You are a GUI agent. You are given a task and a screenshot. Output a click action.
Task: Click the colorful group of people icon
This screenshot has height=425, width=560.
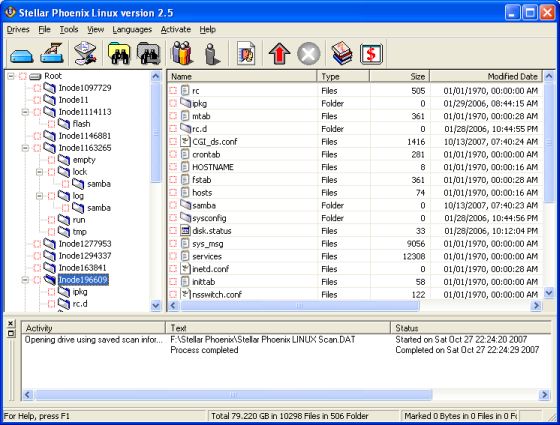182,53
